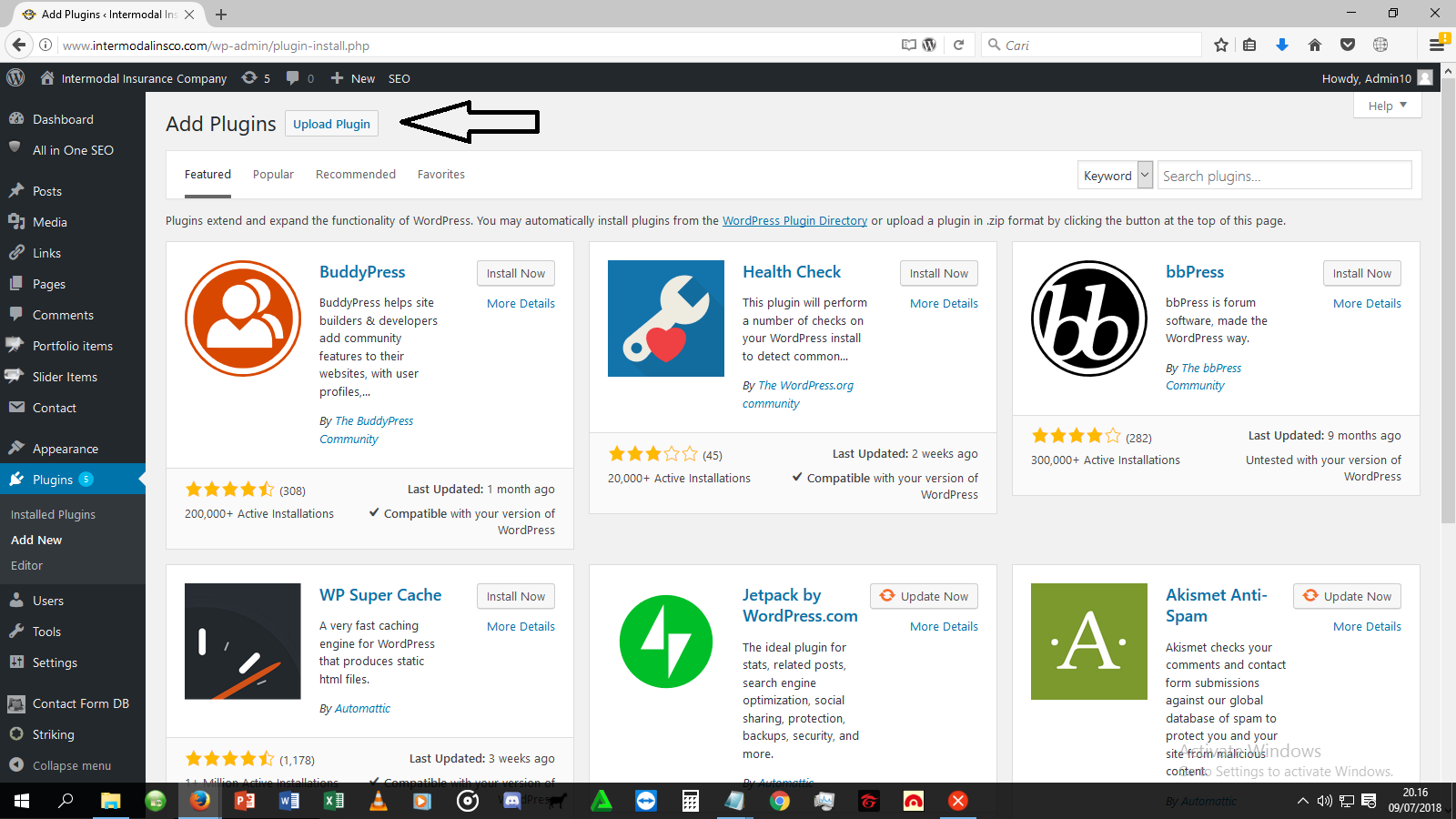This screenshot has height=819, width=1456.
Task: Click Update Now for Akismet Anti-Spam
Action: [1347, 596]
